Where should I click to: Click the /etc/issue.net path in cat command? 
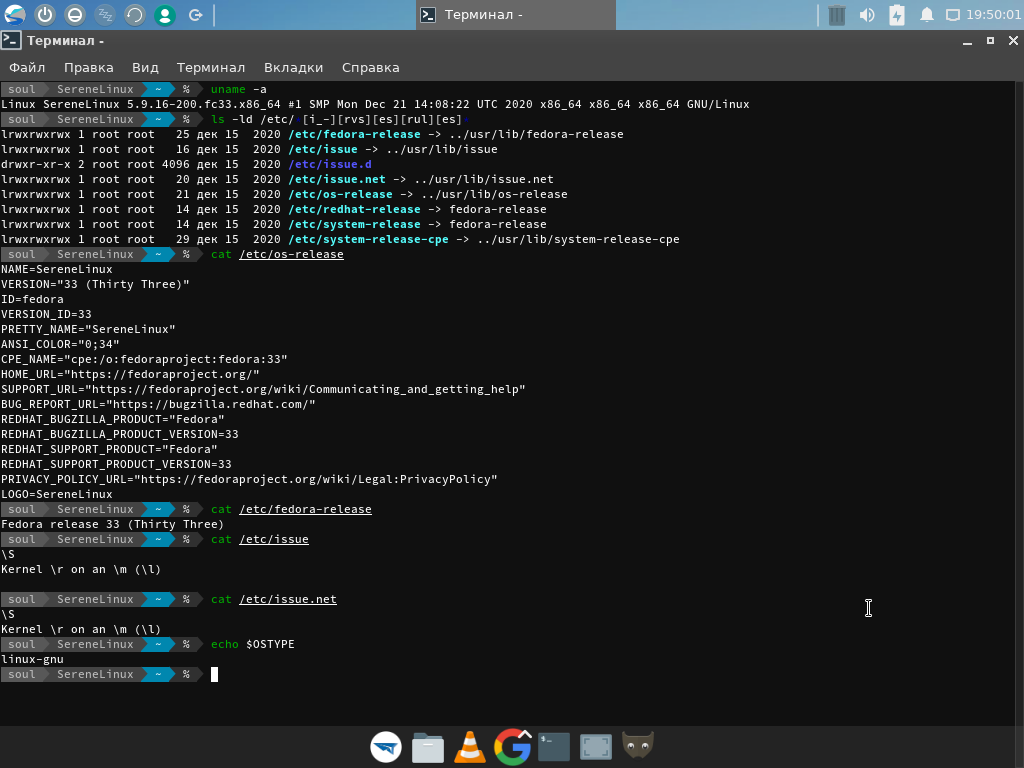(x=288, y=599)
